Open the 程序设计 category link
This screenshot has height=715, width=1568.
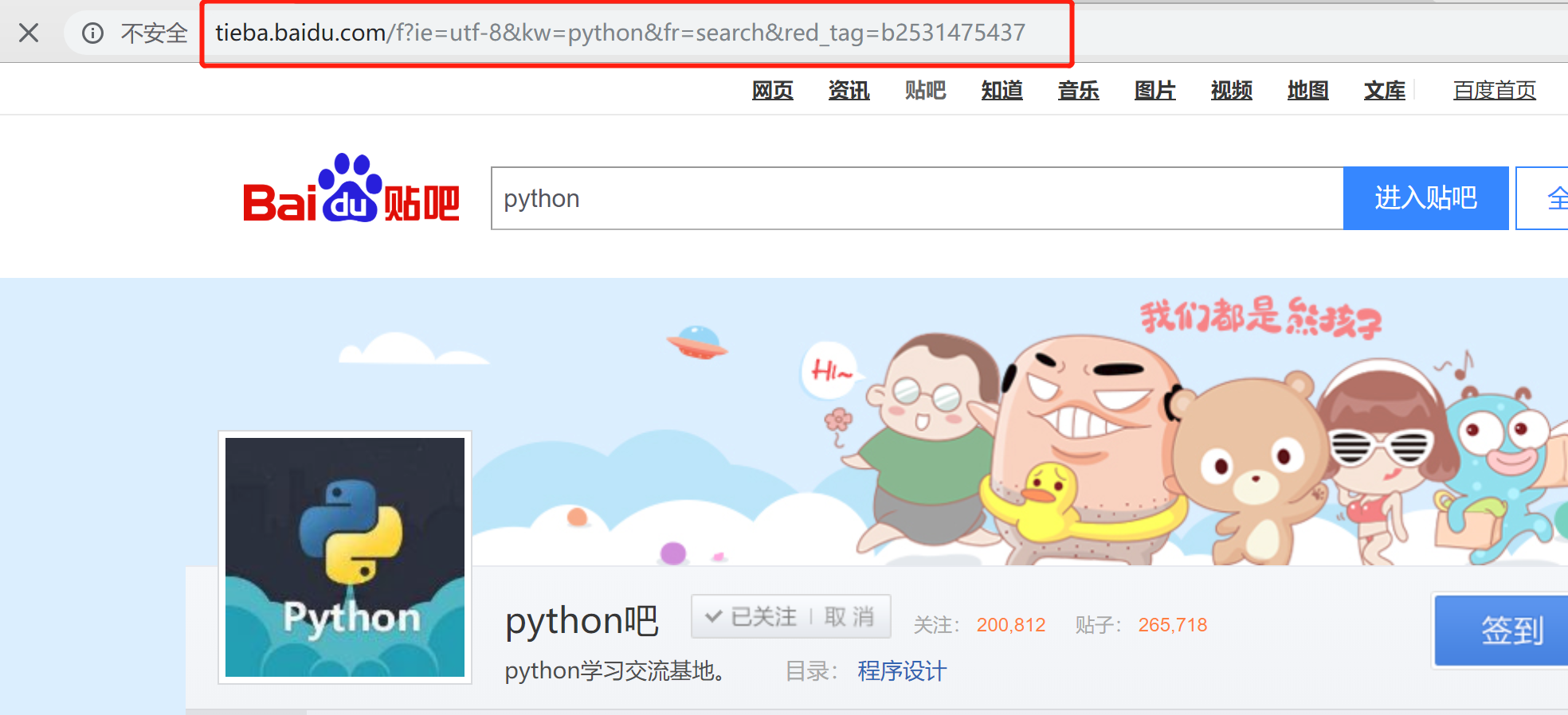pos(902,671)
